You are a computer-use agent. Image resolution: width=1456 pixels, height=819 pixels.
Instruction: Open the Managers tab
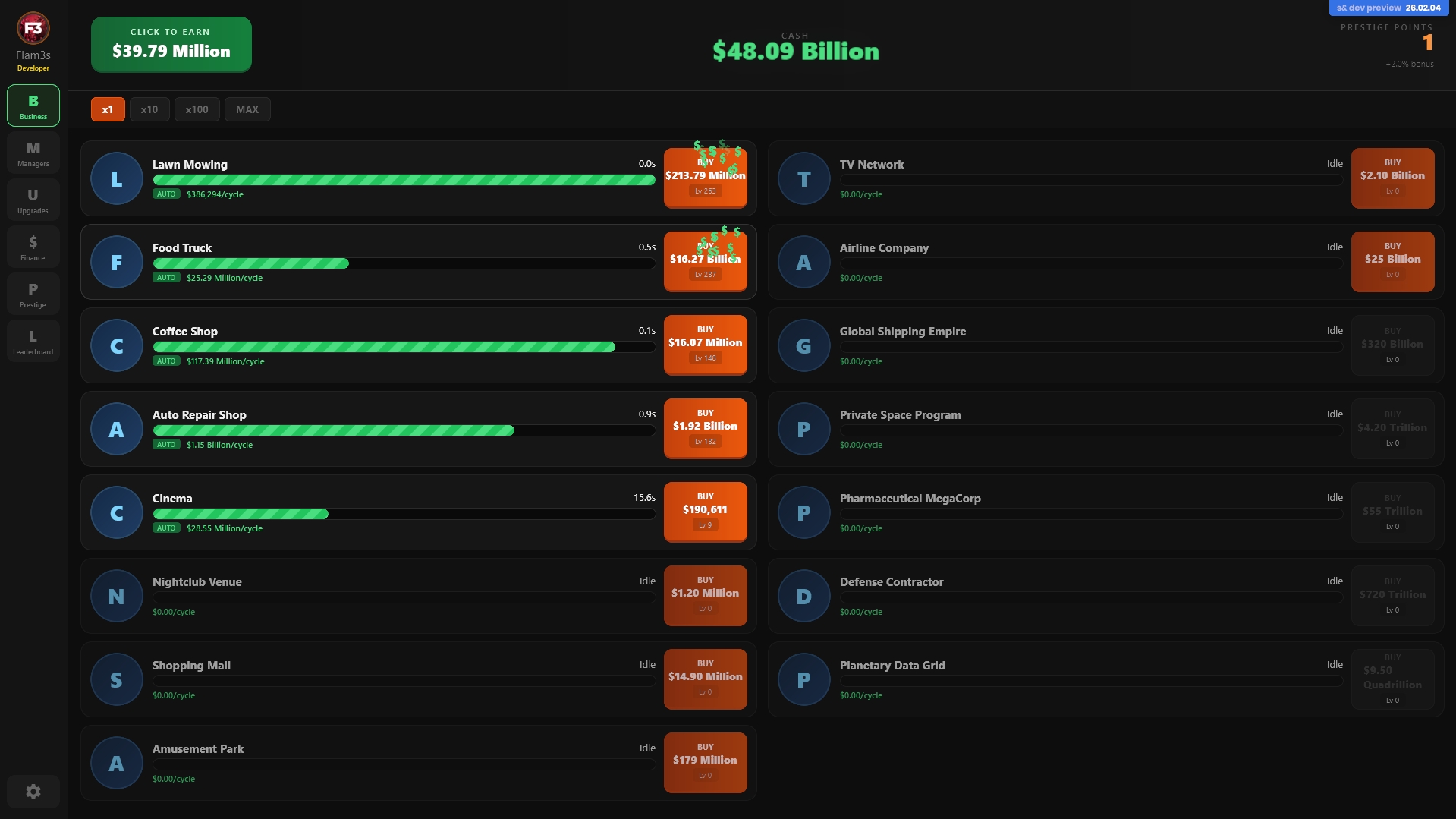click(33, 153)
